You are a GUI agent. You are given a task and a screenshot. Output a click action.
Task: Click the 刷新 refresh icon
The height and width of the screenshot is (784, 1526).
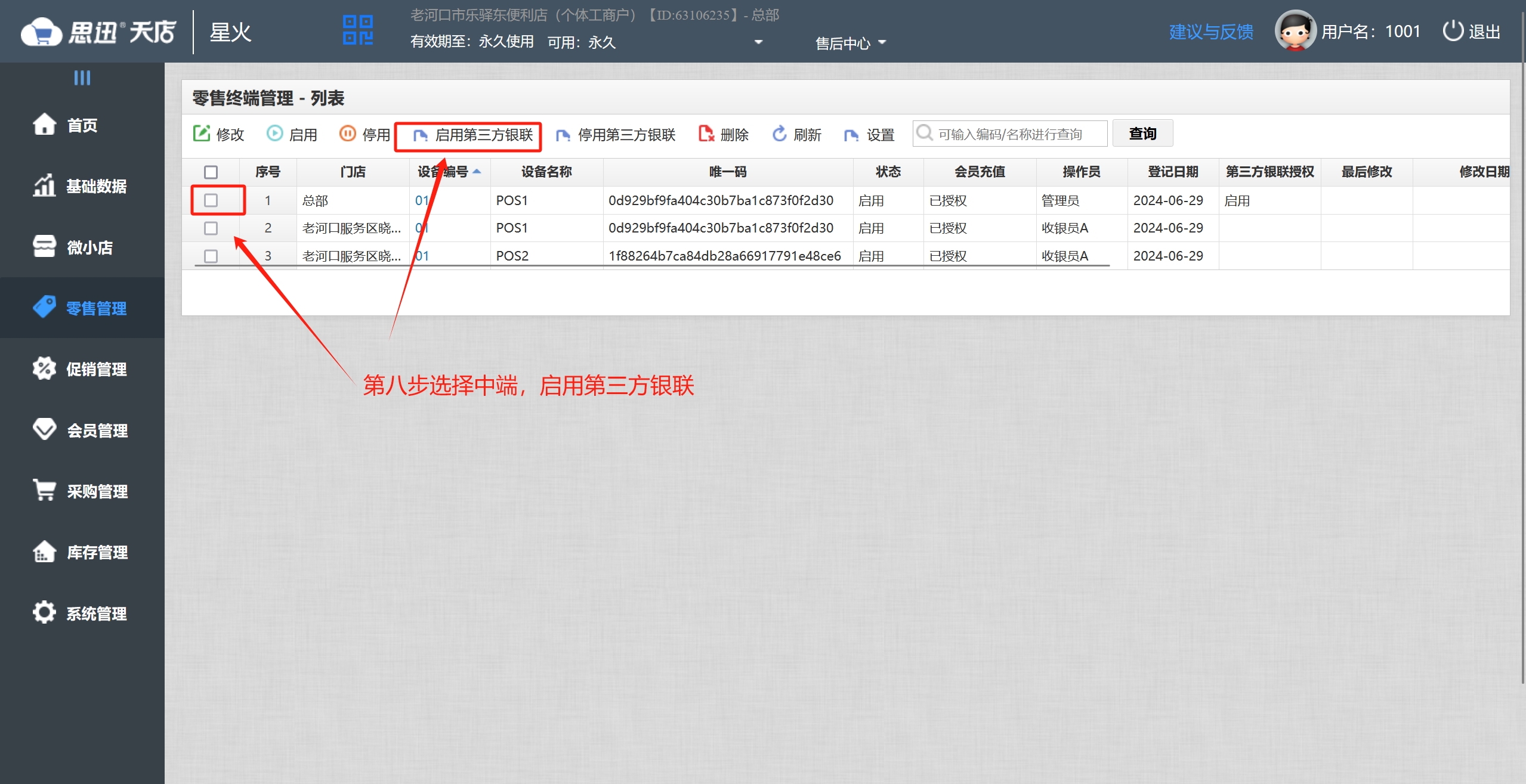pos(779,134)
